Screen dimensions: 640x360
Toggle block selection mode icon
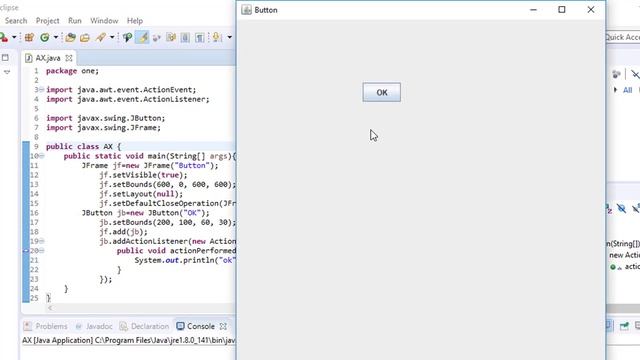[x=185, y=38]
